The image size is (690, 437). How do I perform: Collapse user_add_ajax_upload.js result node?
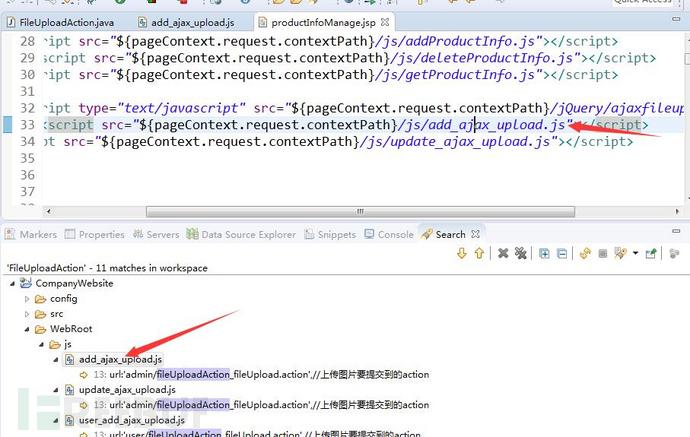[x=56, y=420]
